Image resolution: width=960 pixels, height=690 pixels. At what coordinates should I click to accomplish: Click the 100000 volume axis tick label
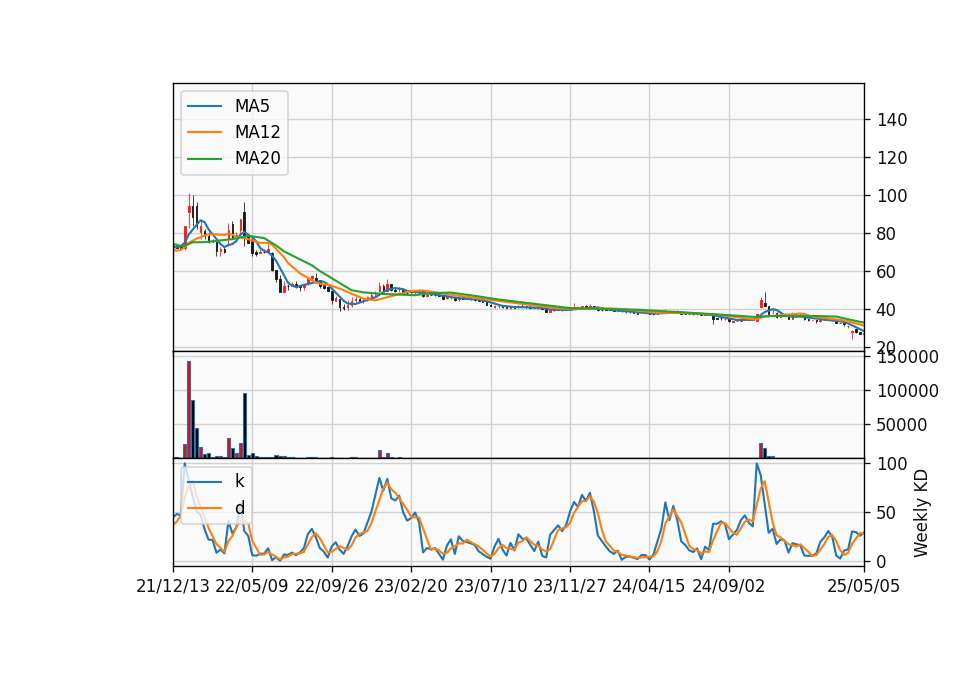point(907,391)
